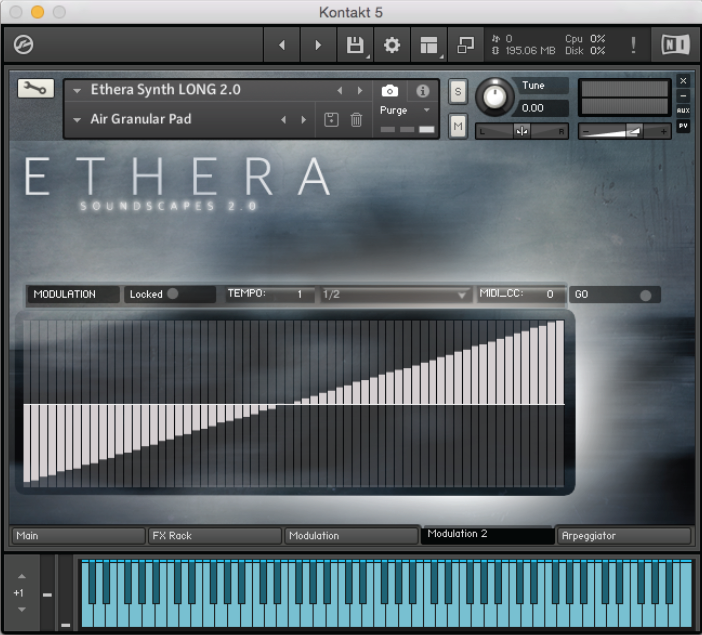Click the Native Instruments NI logo

click(675, 45)
